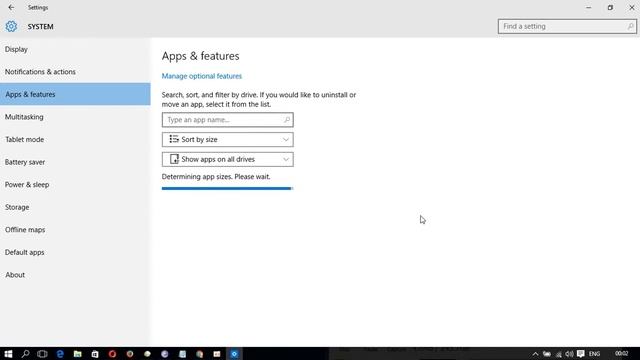Go to Storage settings

coord(75,207)
